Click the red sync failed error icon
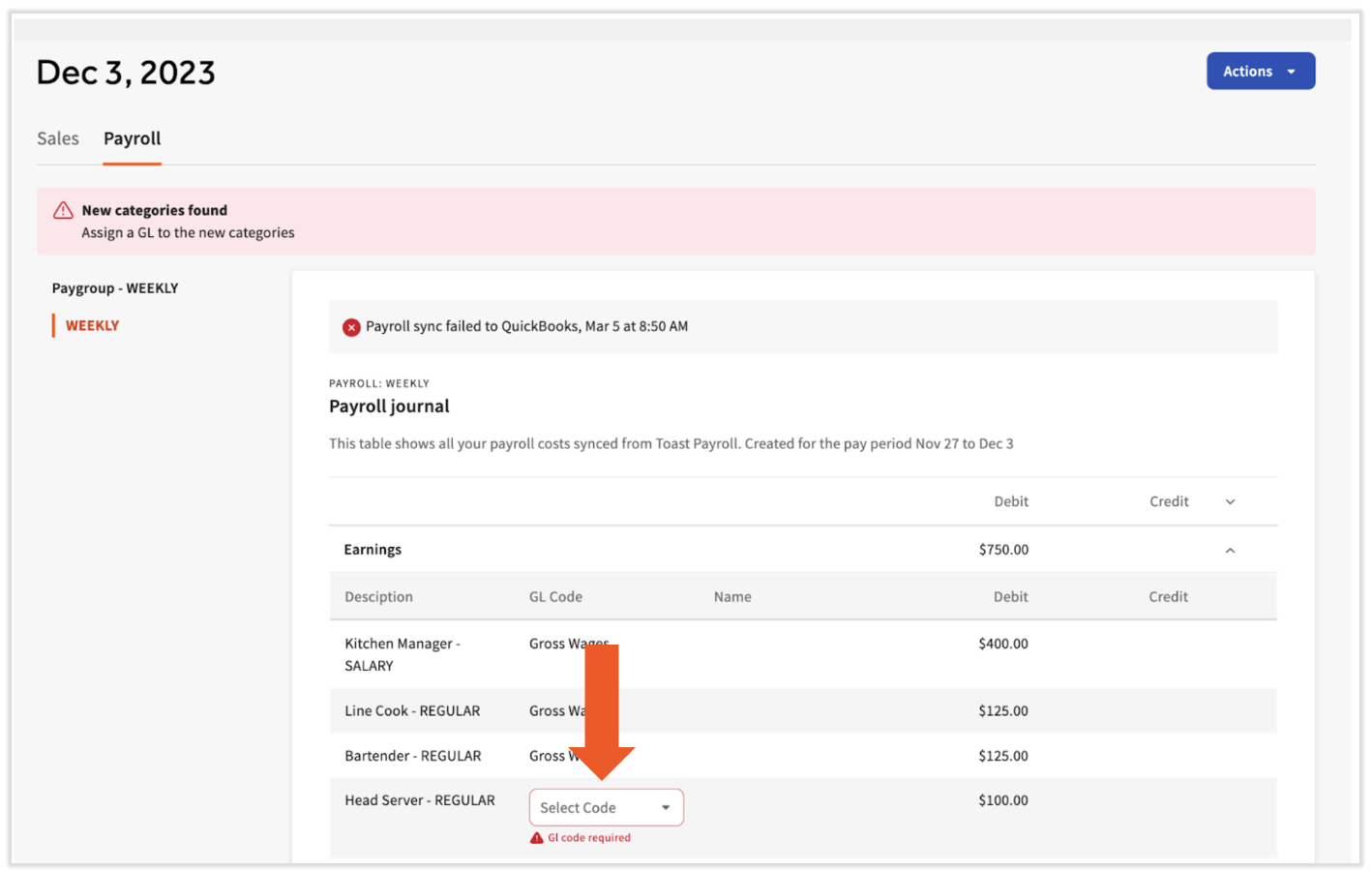The width and height of the screenshot is (1372, 873). pyautogui.click(x=351, y=327)
